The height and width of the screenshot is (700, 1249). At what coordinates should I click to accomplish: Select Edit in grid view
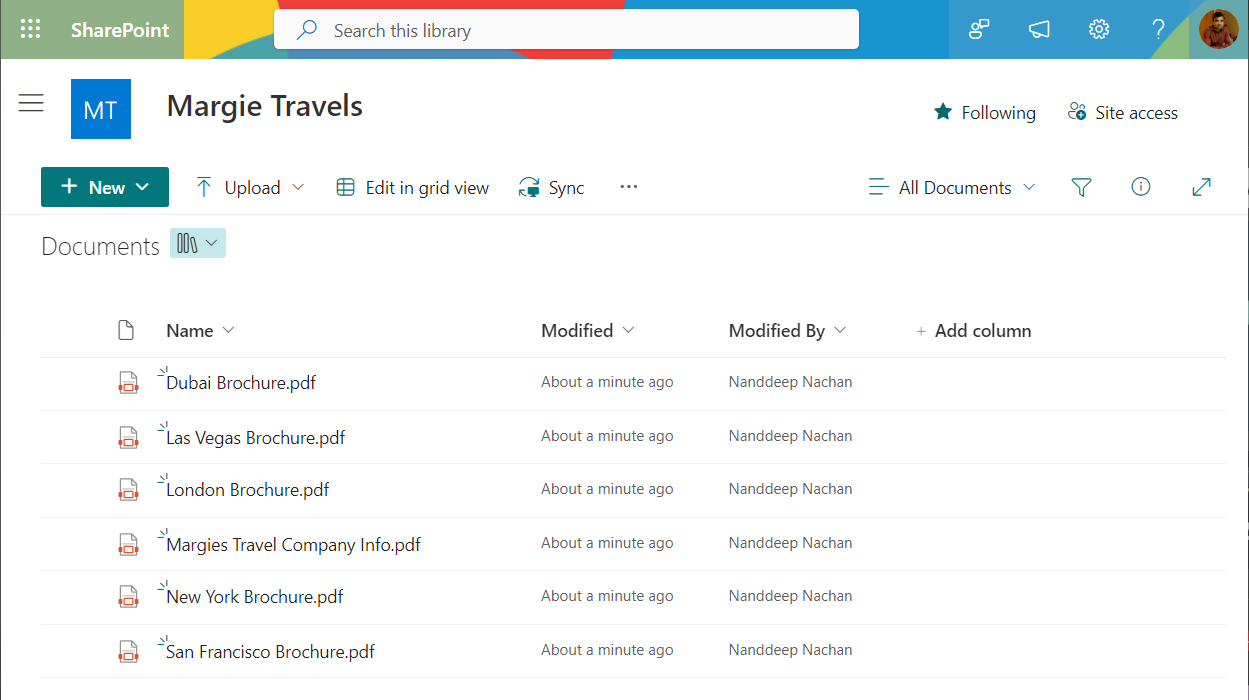pos(412,187)
